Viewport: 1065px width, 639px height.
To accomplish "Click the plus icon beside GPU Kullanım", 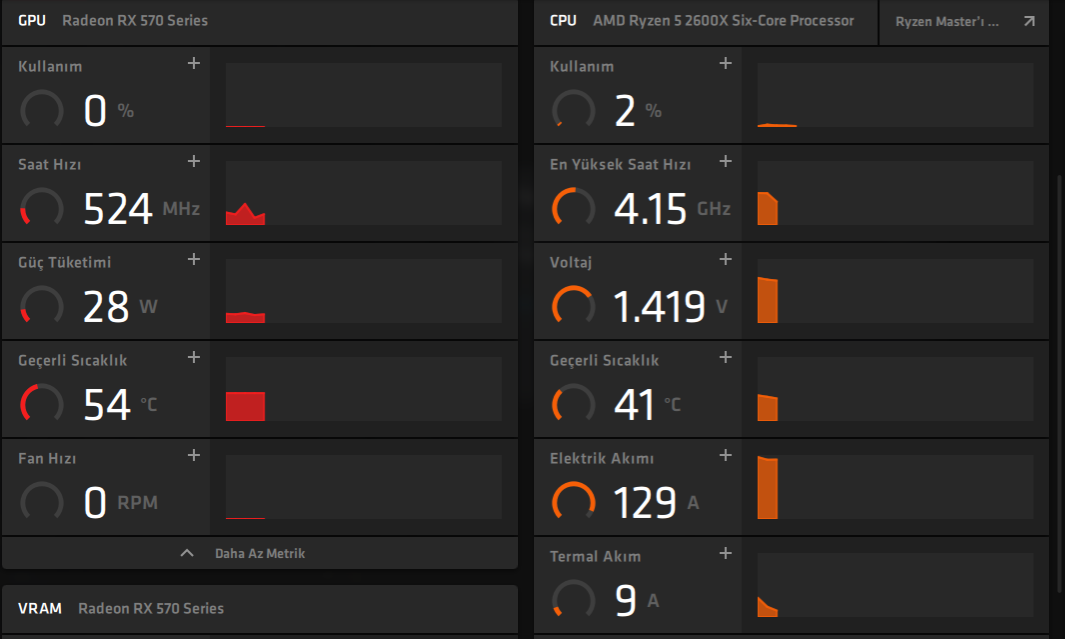I will pos(194,64).
